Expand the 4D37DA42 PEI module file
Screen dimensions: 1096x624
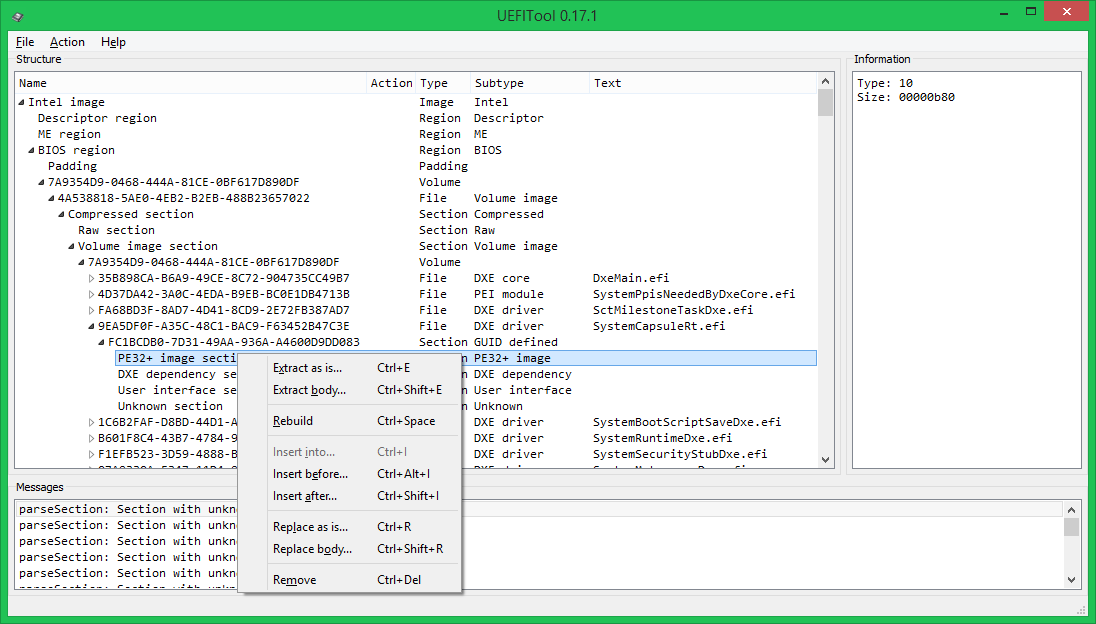[x=92, y=294]
